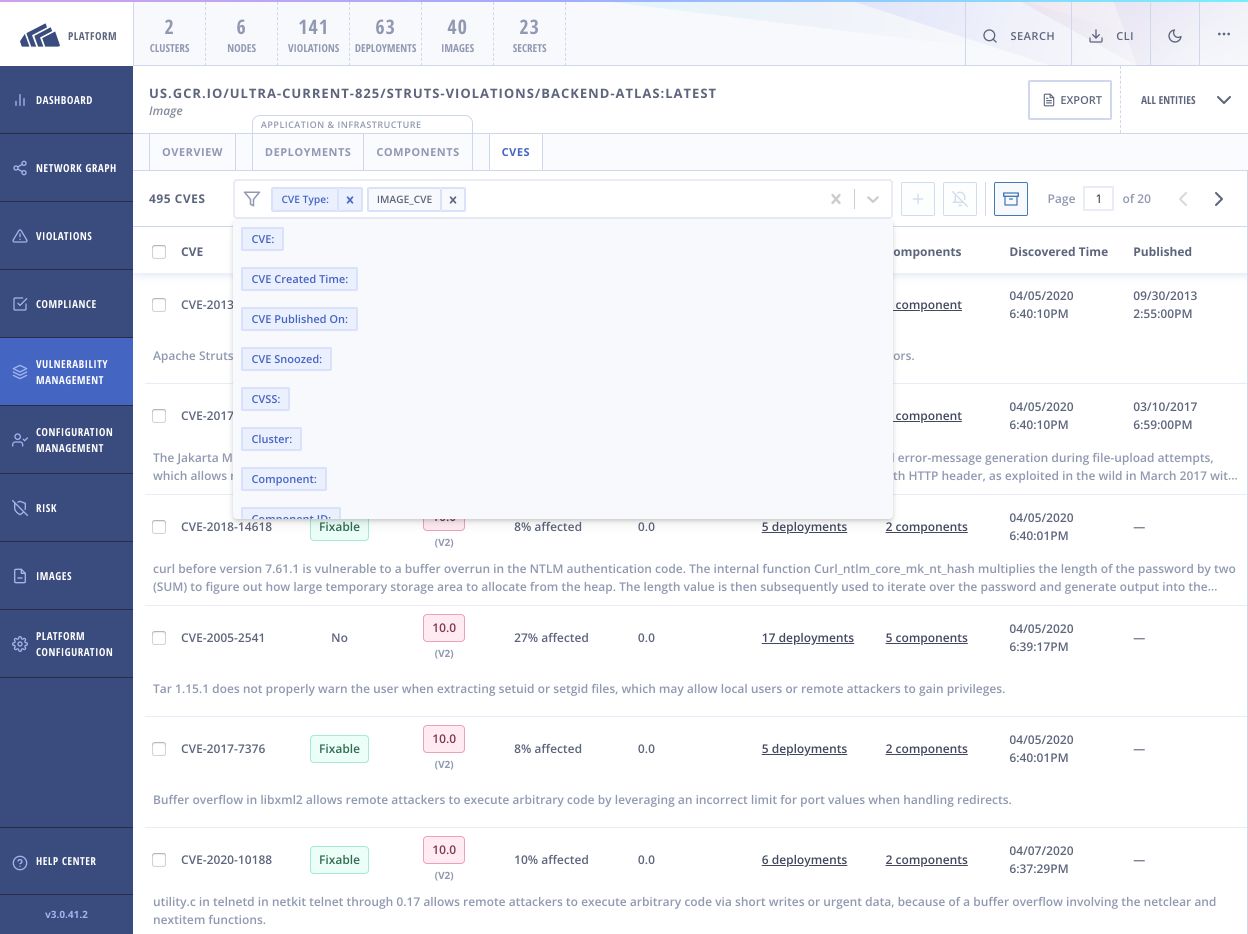Switch to the Components tab
Viewport: 1248px width, 934px height.
point(418,152)
